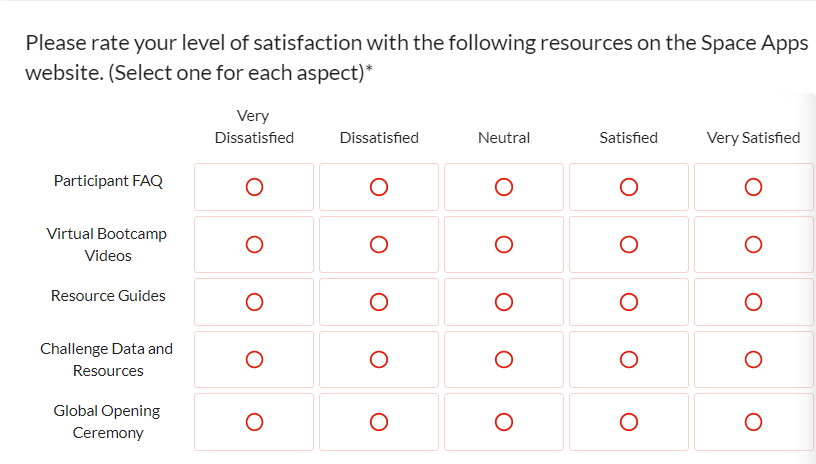Select Very Satisfied for Global Opening Ceremony
This screenshot has width=816, height=464.
[753, 421]
